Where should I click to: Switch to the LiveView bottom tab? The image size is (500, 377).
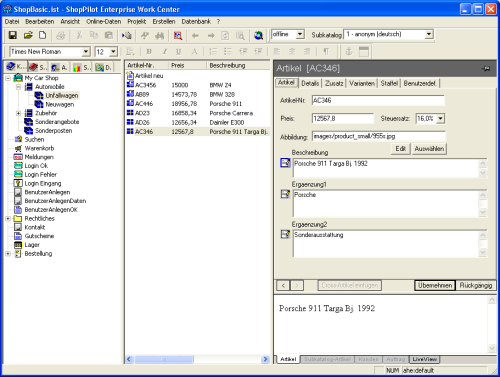[424, 359]
